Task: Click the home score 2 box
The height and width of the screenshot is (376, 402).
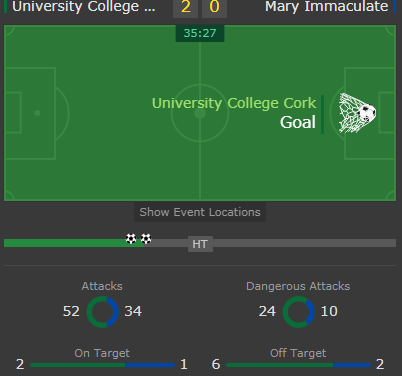Action: click(186, 7)
